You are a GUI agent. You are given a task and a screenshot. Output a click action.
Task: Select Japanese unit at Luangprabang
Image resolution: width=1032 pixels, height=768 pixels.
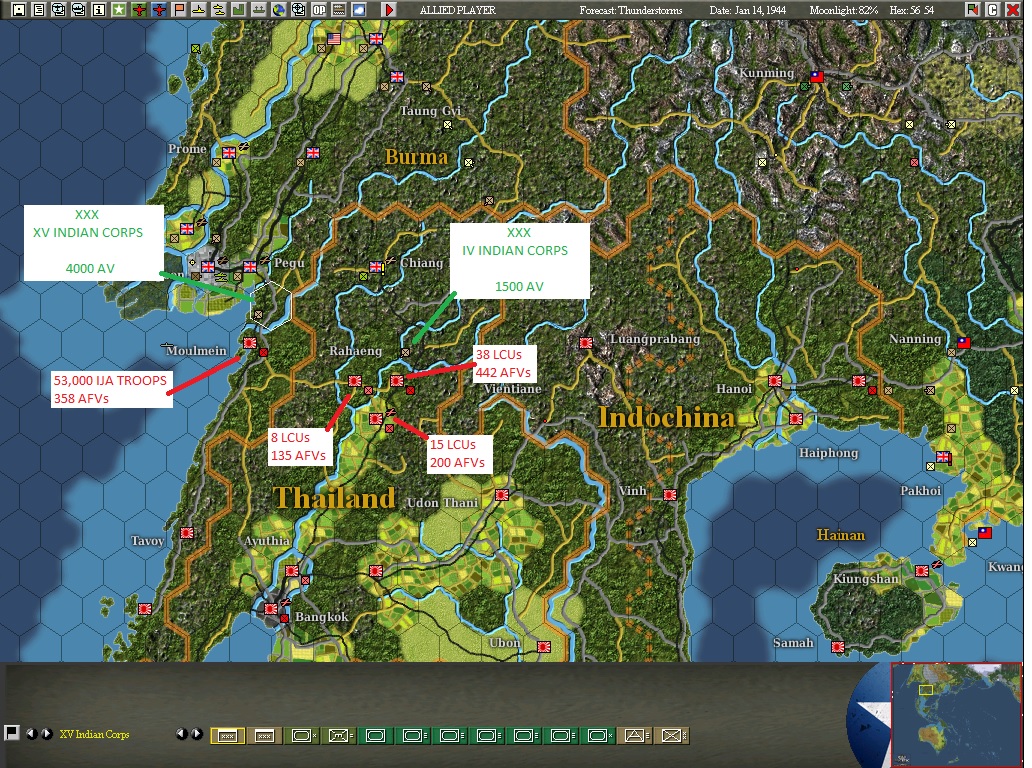pyautogui.click(x=586, y=343)
